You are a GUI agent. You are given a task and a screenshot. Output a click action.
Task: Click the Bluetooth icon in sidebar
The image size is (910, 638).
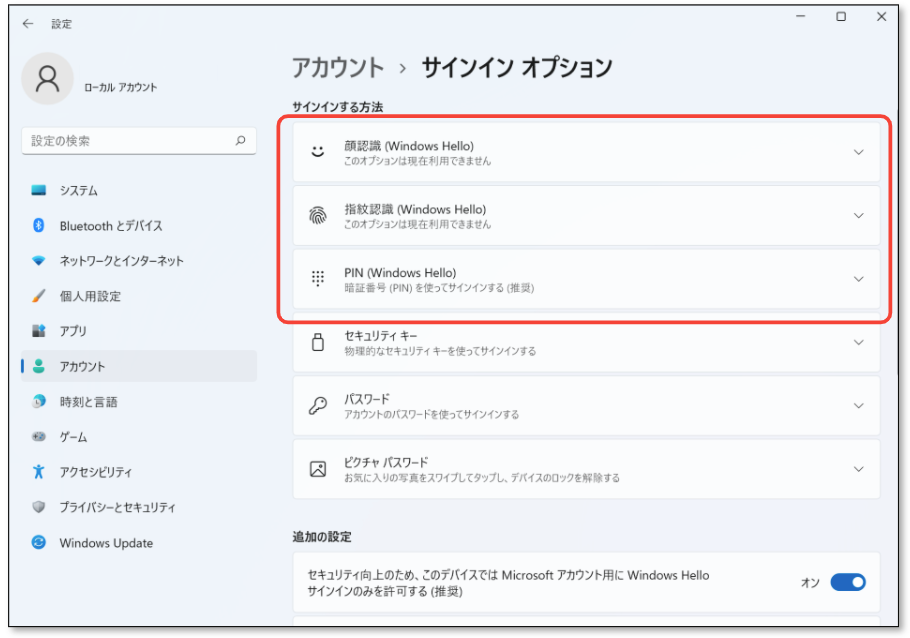(x=39, y=225)
